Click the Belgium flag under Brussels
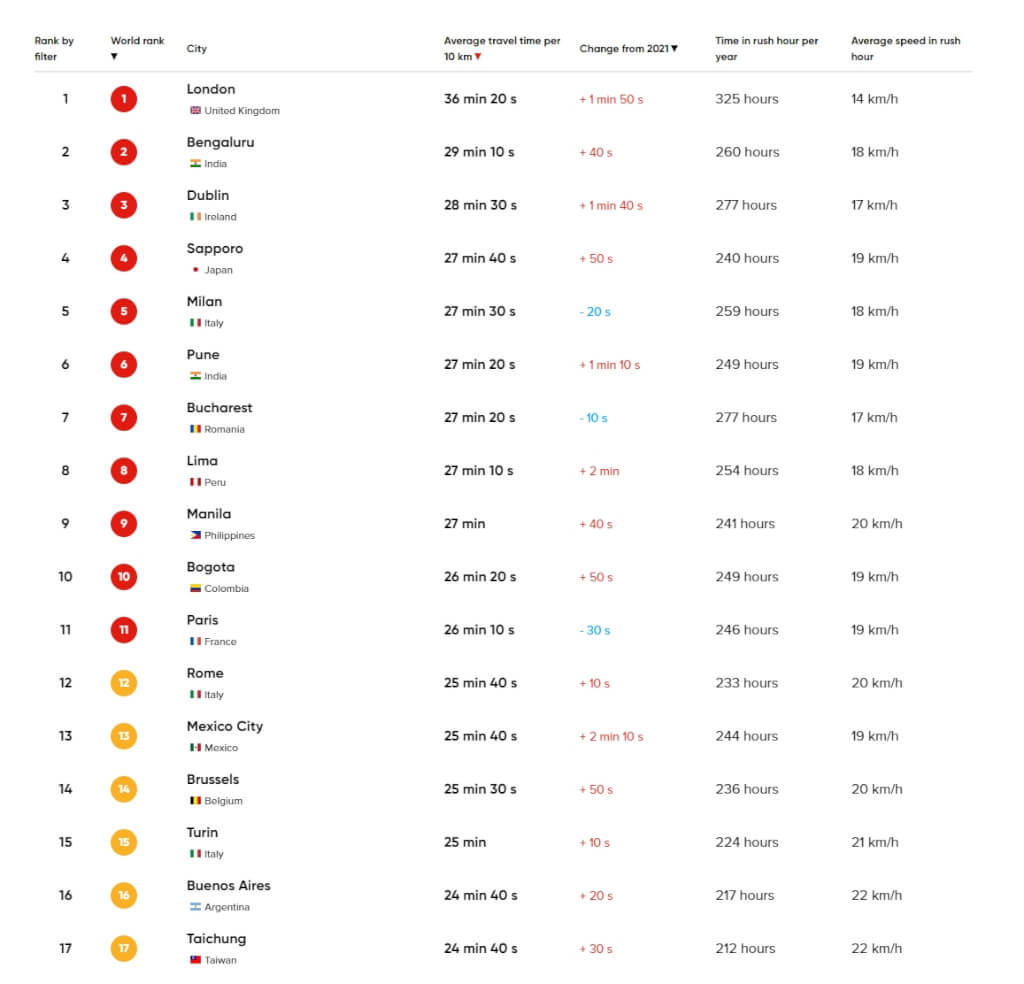Viewport: 1024px width, 984px height. [196, 801]
